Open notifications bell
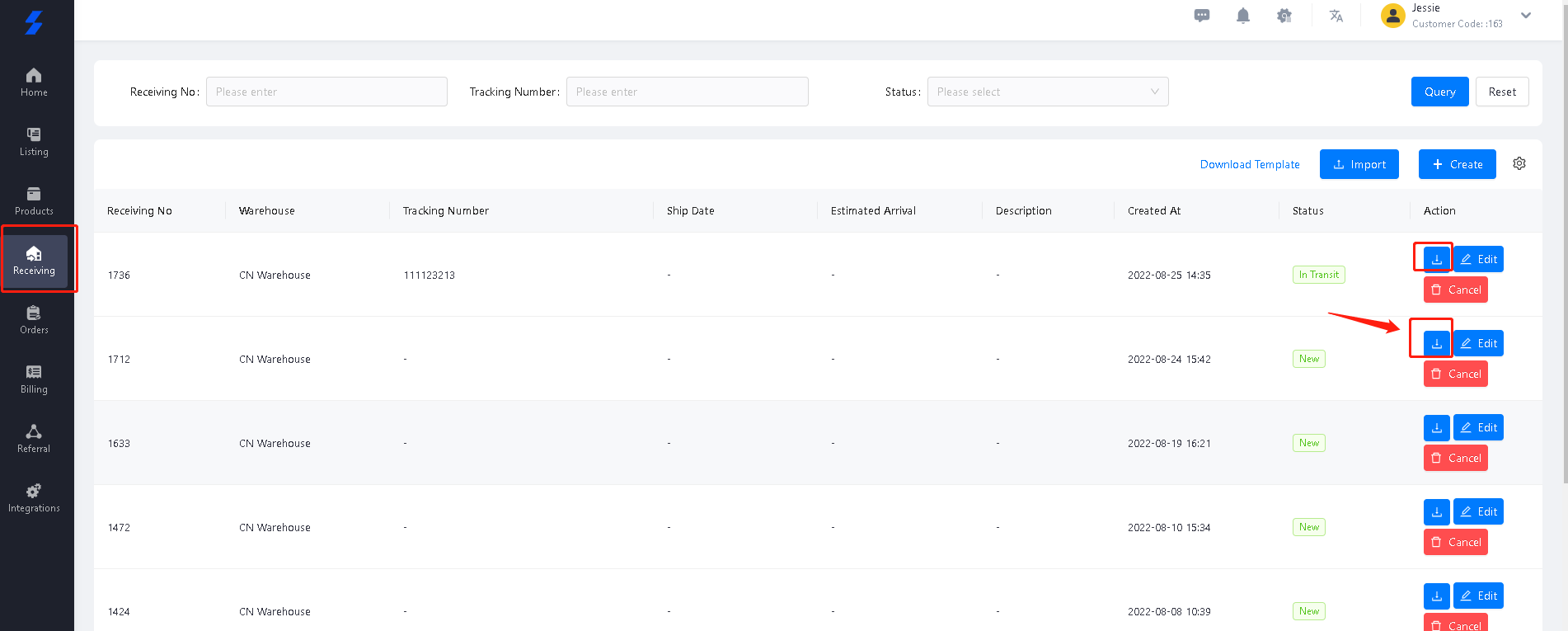 [x=1243, y=16]
